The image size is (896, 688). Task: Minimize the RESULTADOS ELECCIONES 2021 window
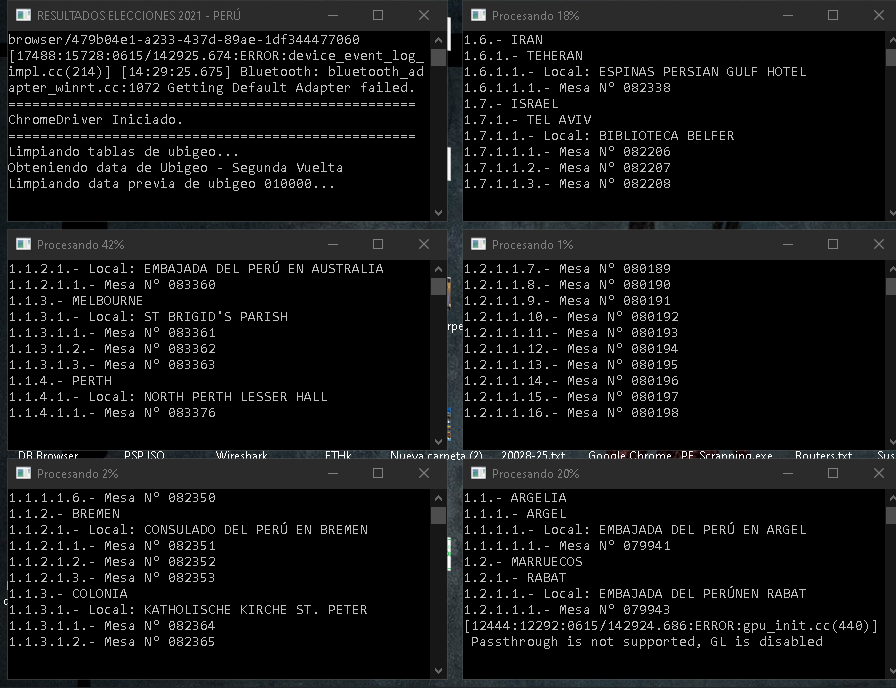(x=333, y=15)
